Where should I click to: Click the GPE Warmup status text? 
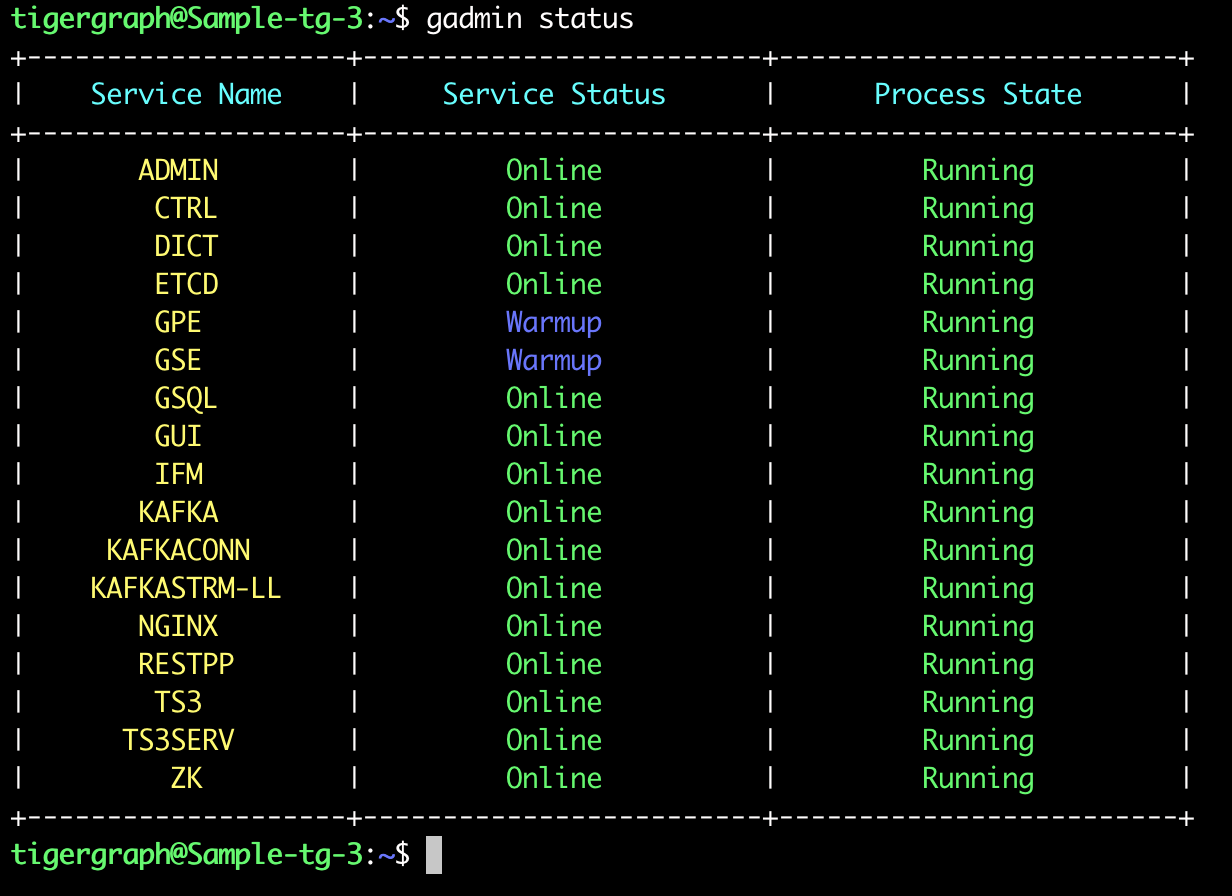554,322
